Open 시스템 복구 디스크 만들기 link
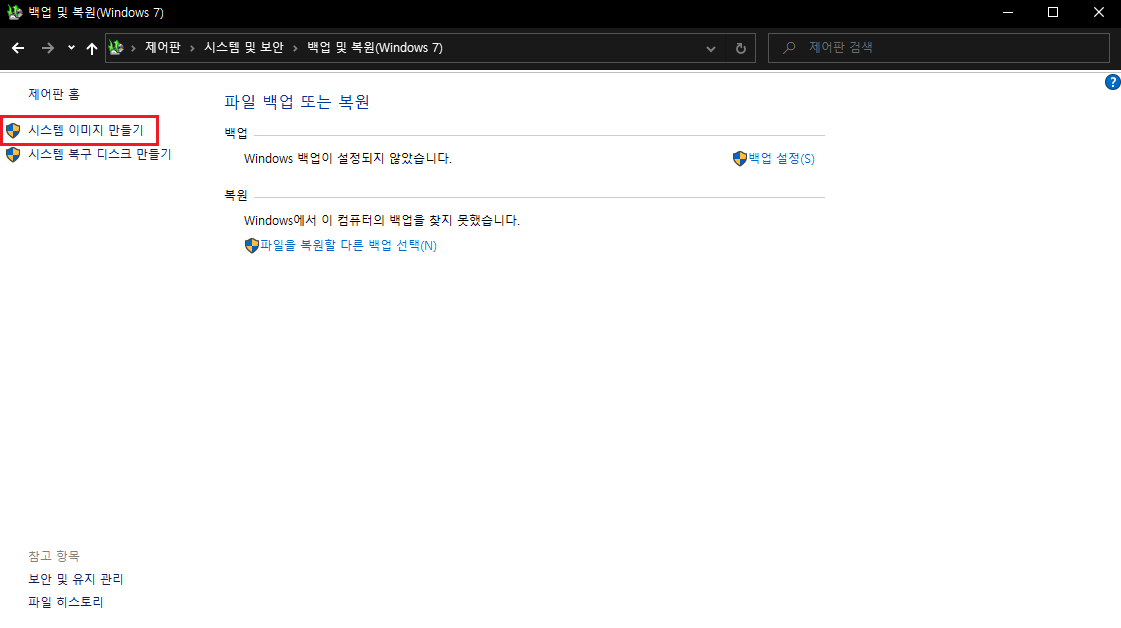The image size is (1121, 628). pyautogui.click(x=99, y=154)
